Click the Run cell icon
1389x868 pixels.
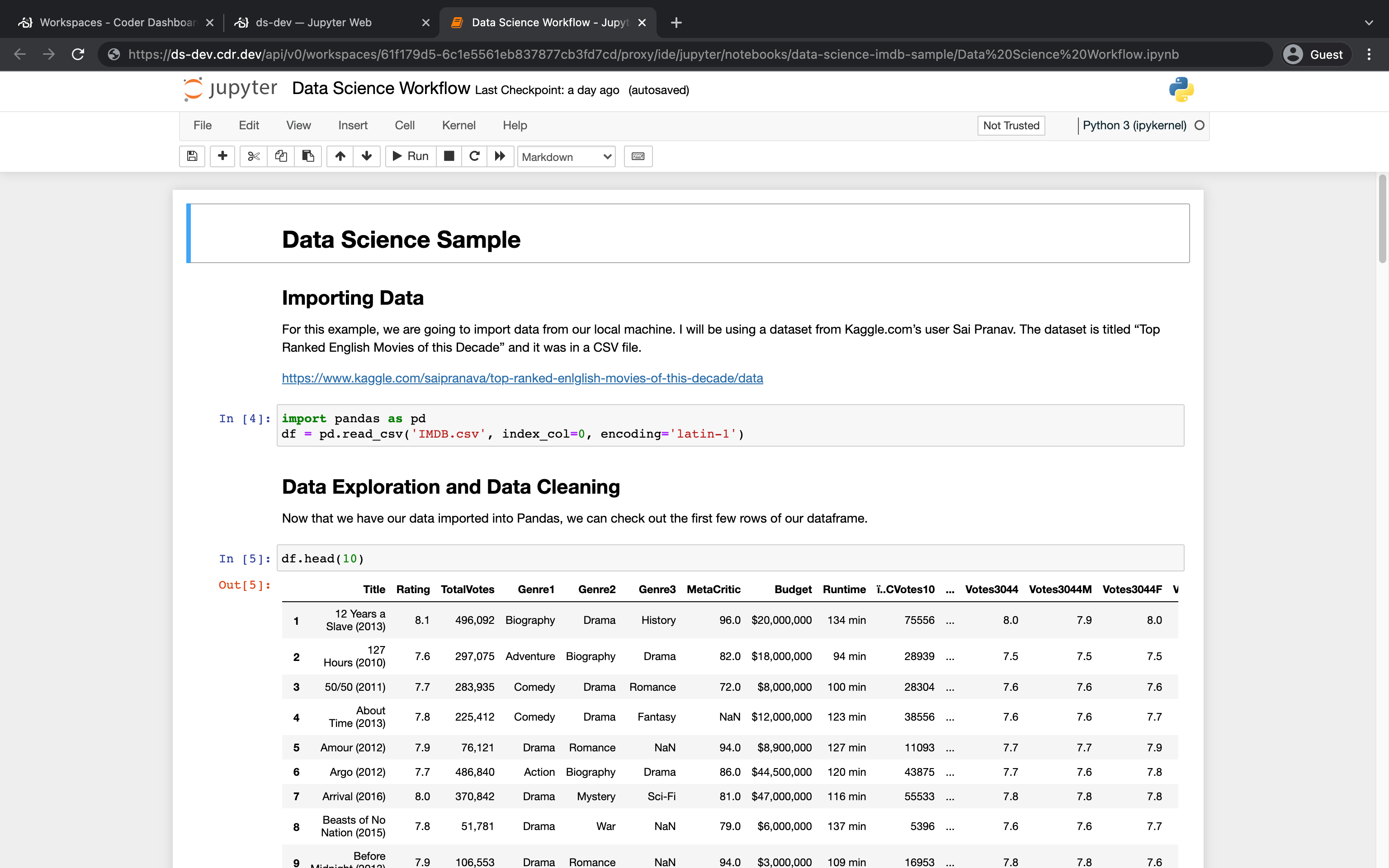[411, 156]
